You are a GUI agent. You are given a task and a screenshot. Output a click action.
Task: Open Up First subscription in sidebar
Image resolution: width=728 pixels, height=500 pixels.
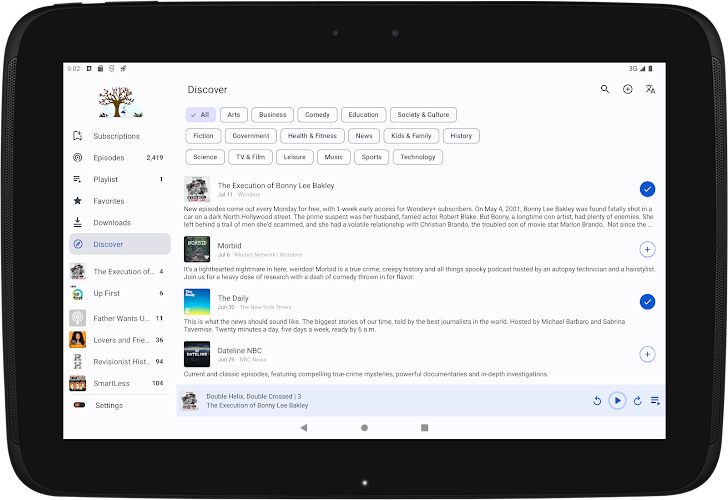pyautogui.click(x=120, y=293)
